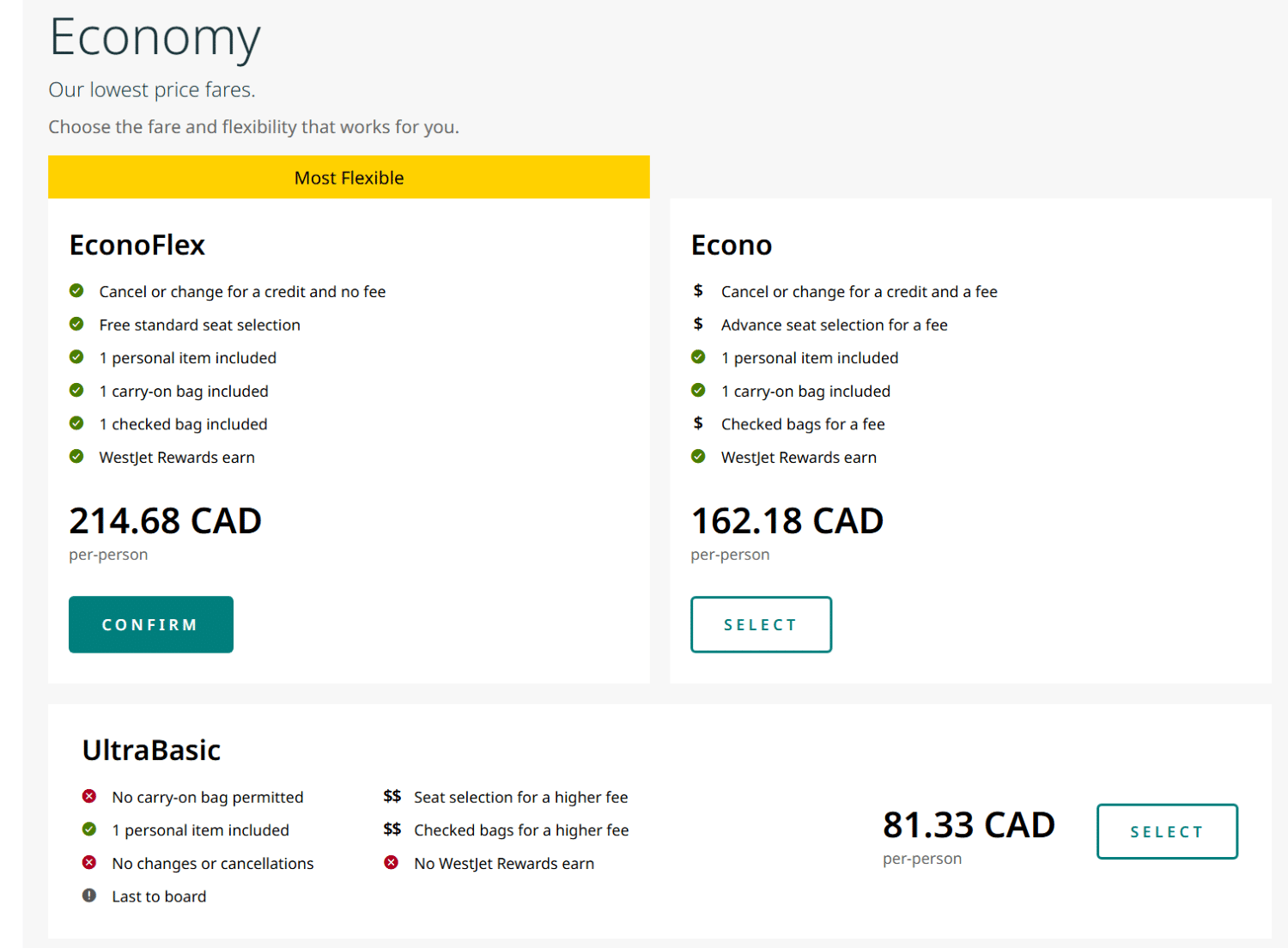The width and height of the screenshot is (1288, 948).
Task: Select the Econo fare option
Action: pyautogui.click(x=761, y=624)
